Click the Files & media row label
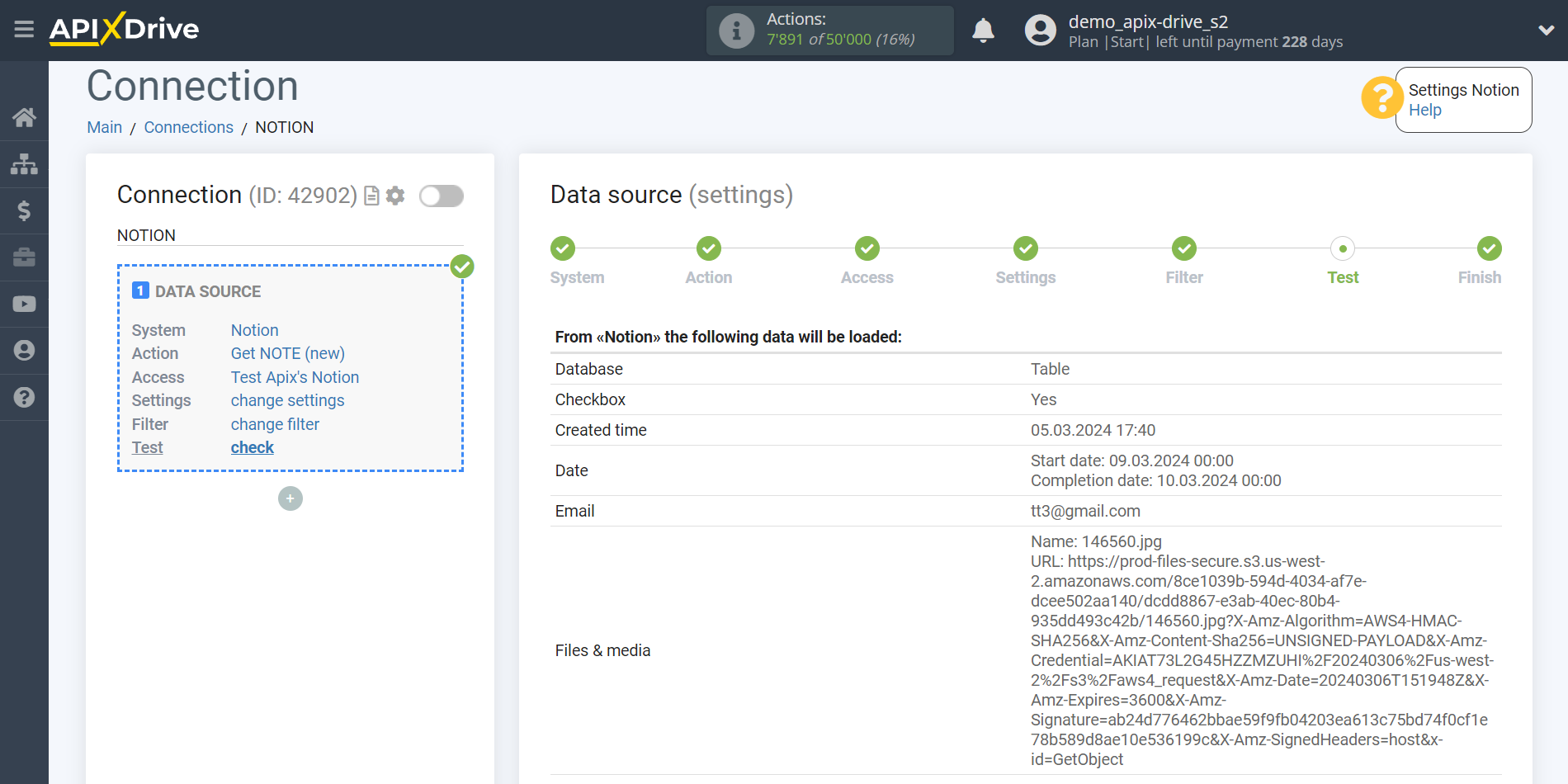 tap(602, 650)
